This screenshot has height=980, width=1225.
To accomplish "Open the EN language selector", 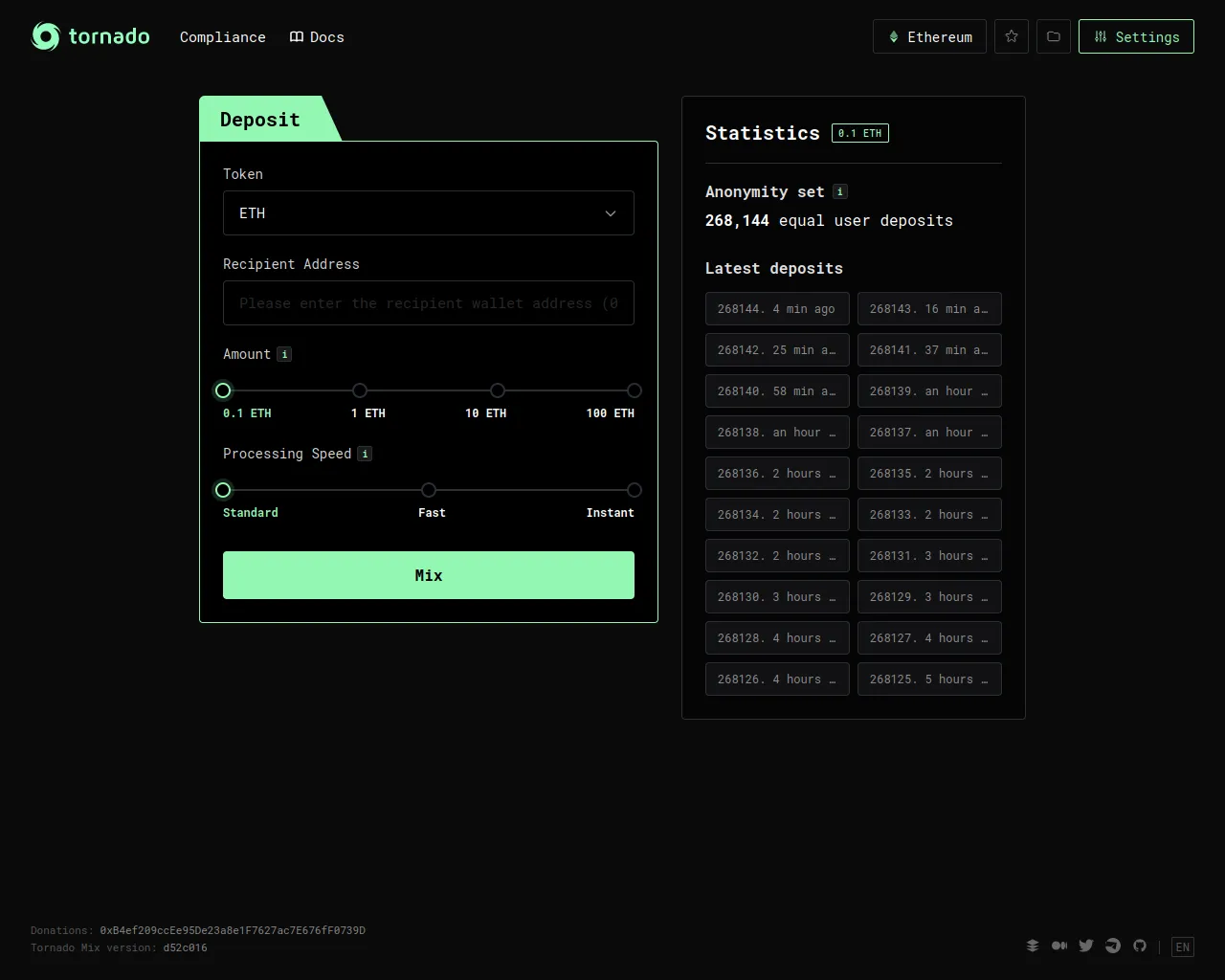I will coord(1183,947).
